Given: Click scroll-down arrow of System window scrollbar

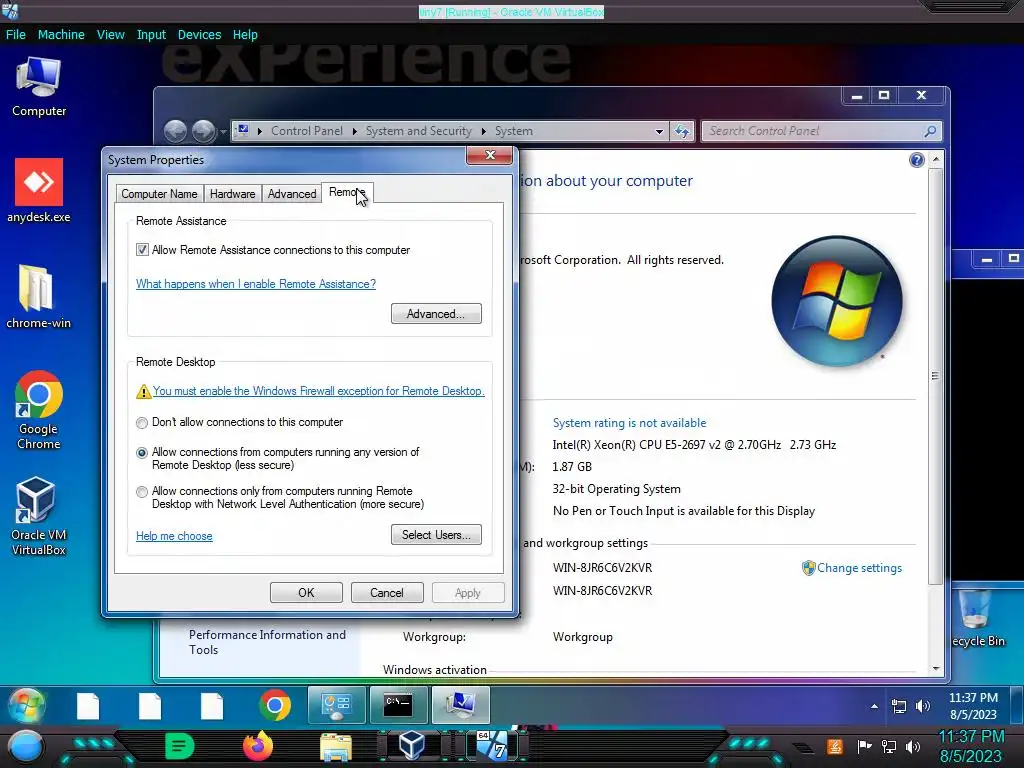Looking at the screenshot, I should (936, 668).
